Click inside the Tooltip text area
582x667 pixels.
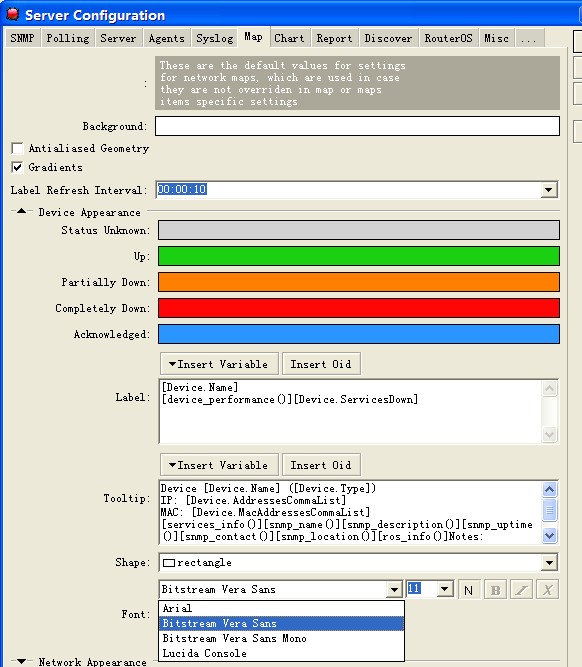click(350, 512)
